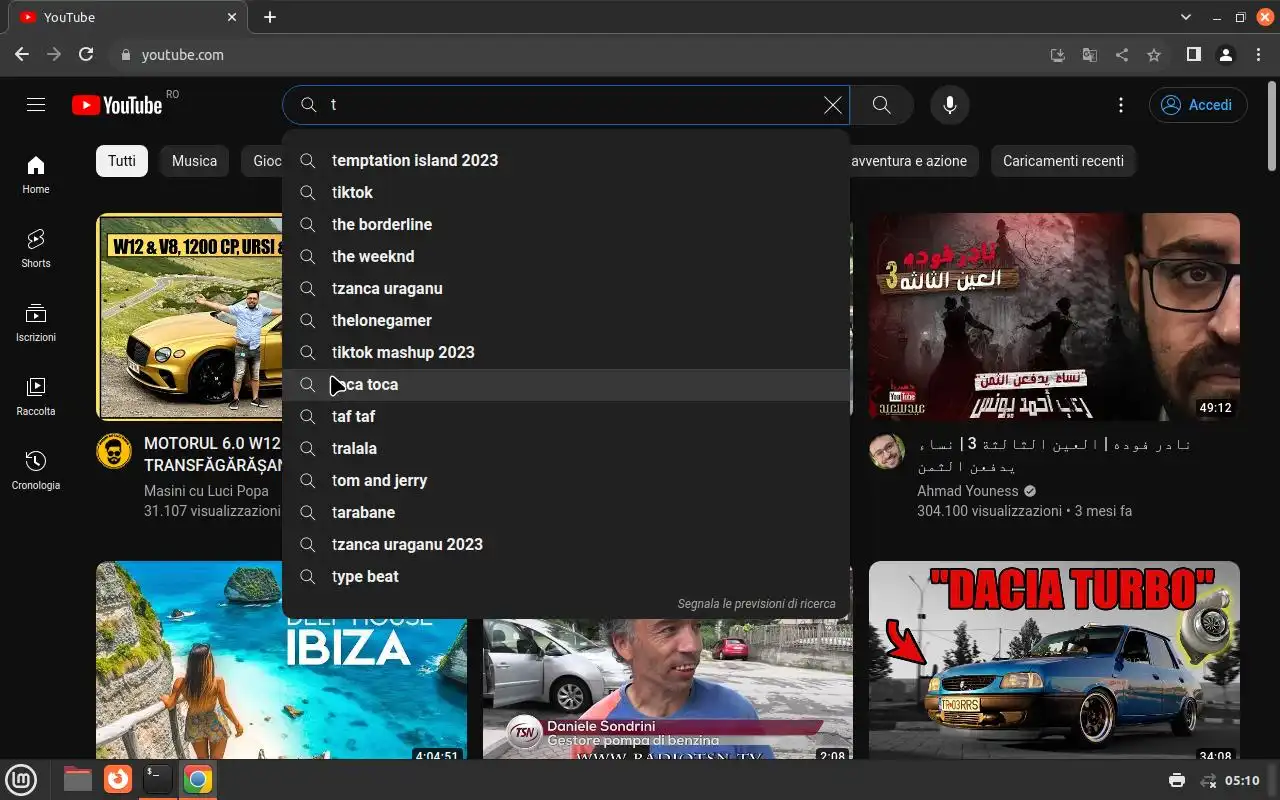This screenshot has height=800, width=1280.
Task: Open Iscrizioni in the sidebar
Action: (36, 323)
